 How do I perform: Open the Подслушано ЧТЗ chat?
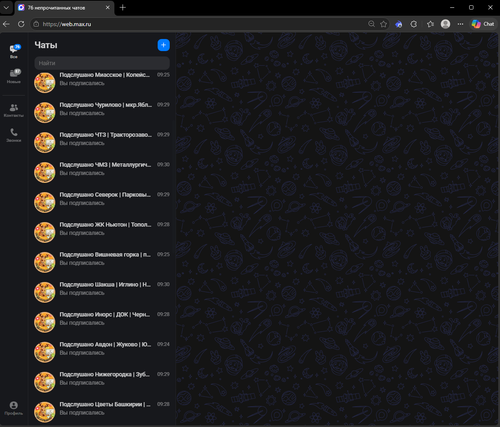(102, 142)
